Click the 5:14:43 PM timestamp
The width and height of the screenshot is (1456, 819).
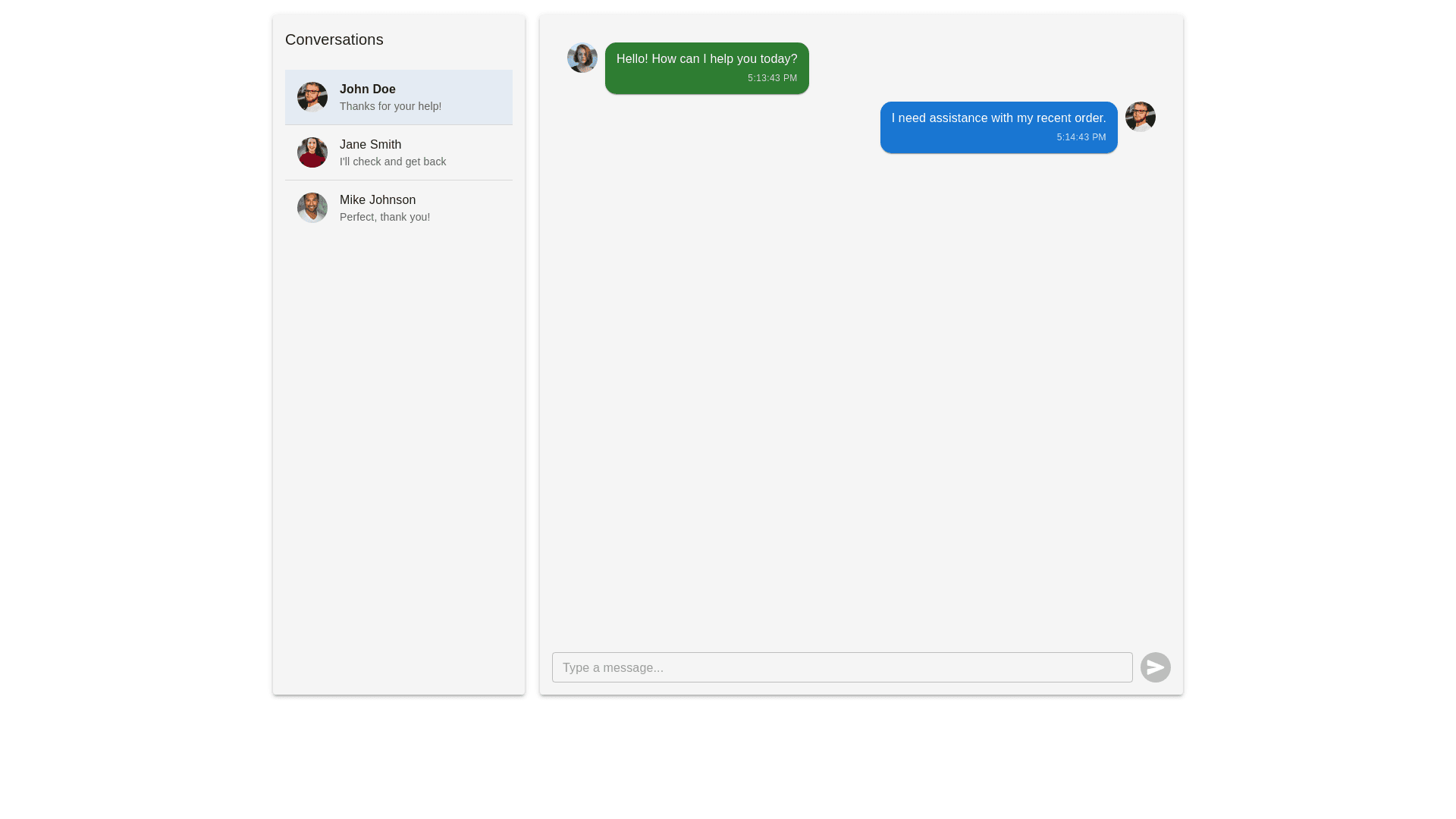point(1081,137)
